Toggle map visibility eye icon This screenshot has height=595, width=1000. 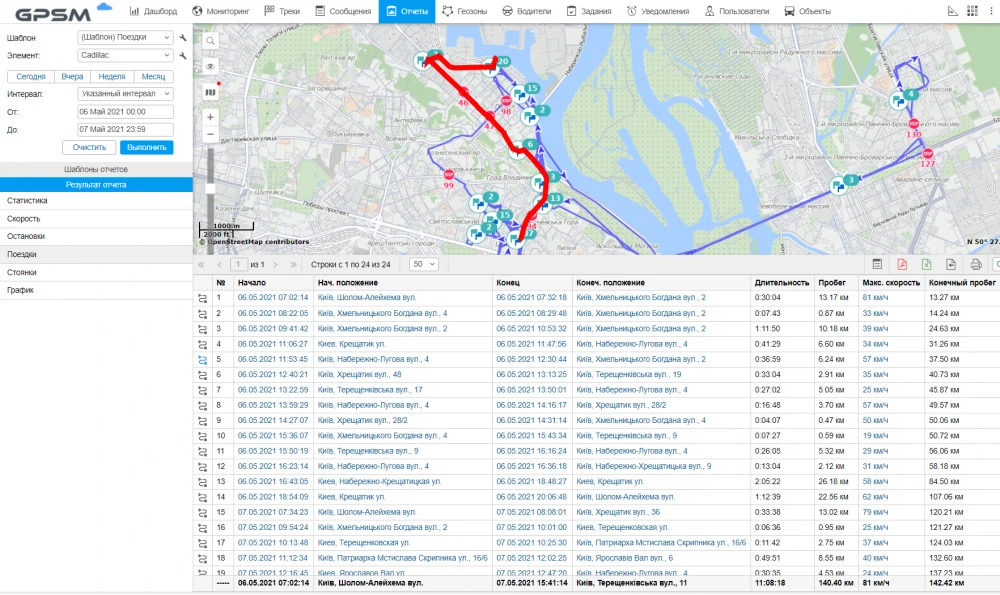[x=210, y=66]
